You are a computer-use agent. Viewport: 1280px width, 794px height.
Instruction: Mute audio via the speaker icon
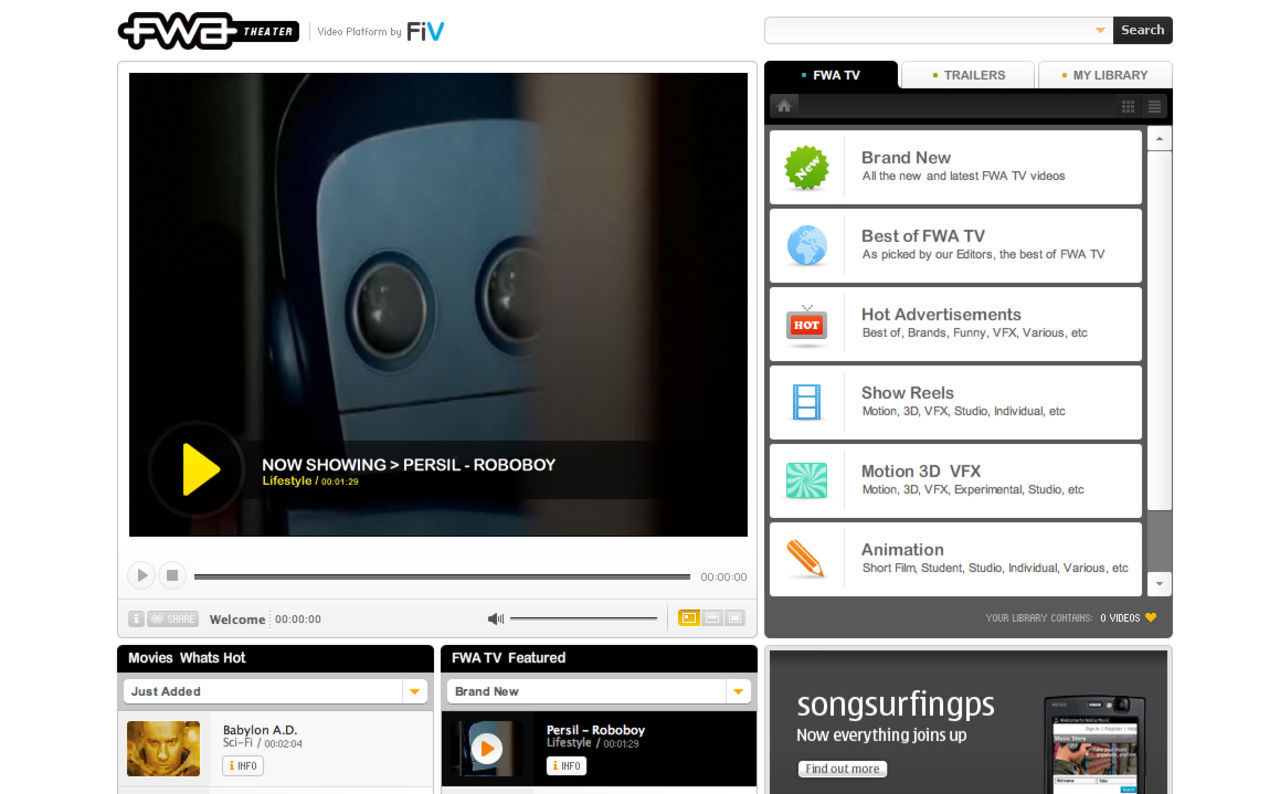495,619
